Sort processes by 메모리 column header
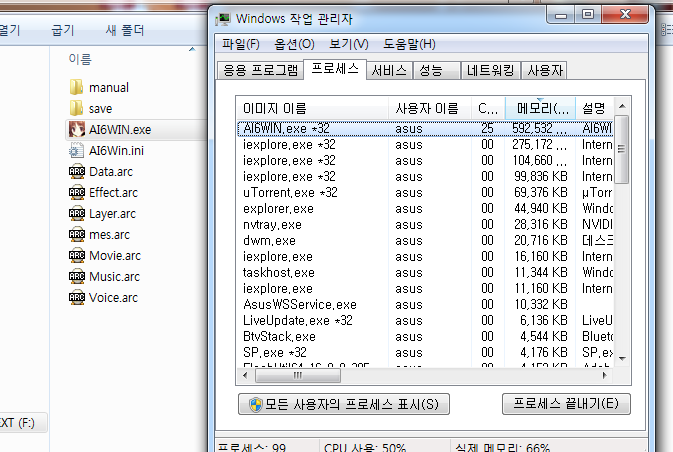 pyautogui.click(x=540, y=108)
